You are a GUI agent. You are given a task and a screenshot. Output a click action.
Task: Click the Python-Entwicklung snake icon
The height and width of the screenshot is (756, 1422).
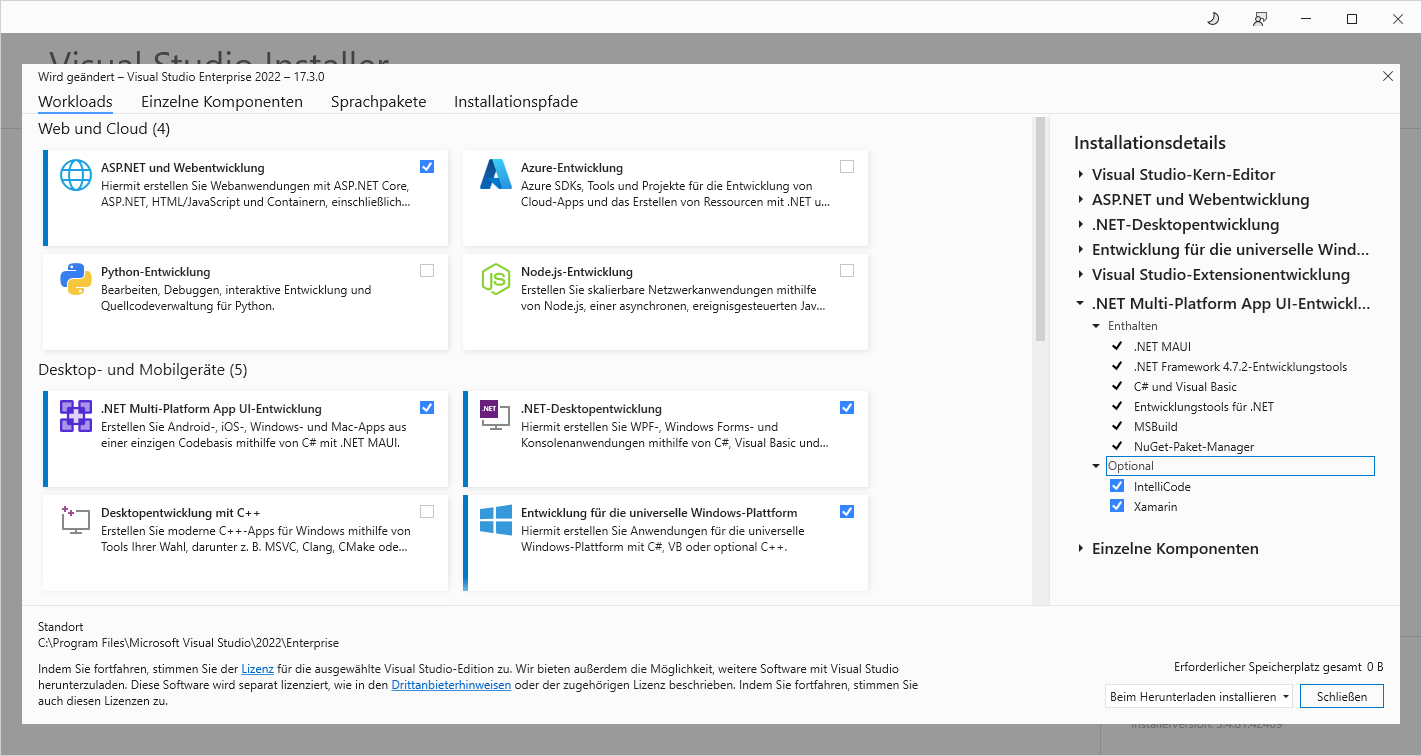[x=76, y=279]
